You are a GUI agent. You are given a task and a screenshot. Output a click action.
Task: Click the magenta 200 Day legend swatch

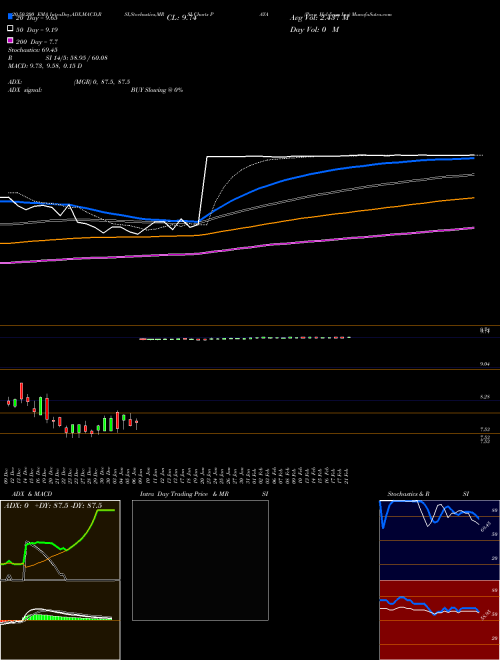tap(10, 41)
